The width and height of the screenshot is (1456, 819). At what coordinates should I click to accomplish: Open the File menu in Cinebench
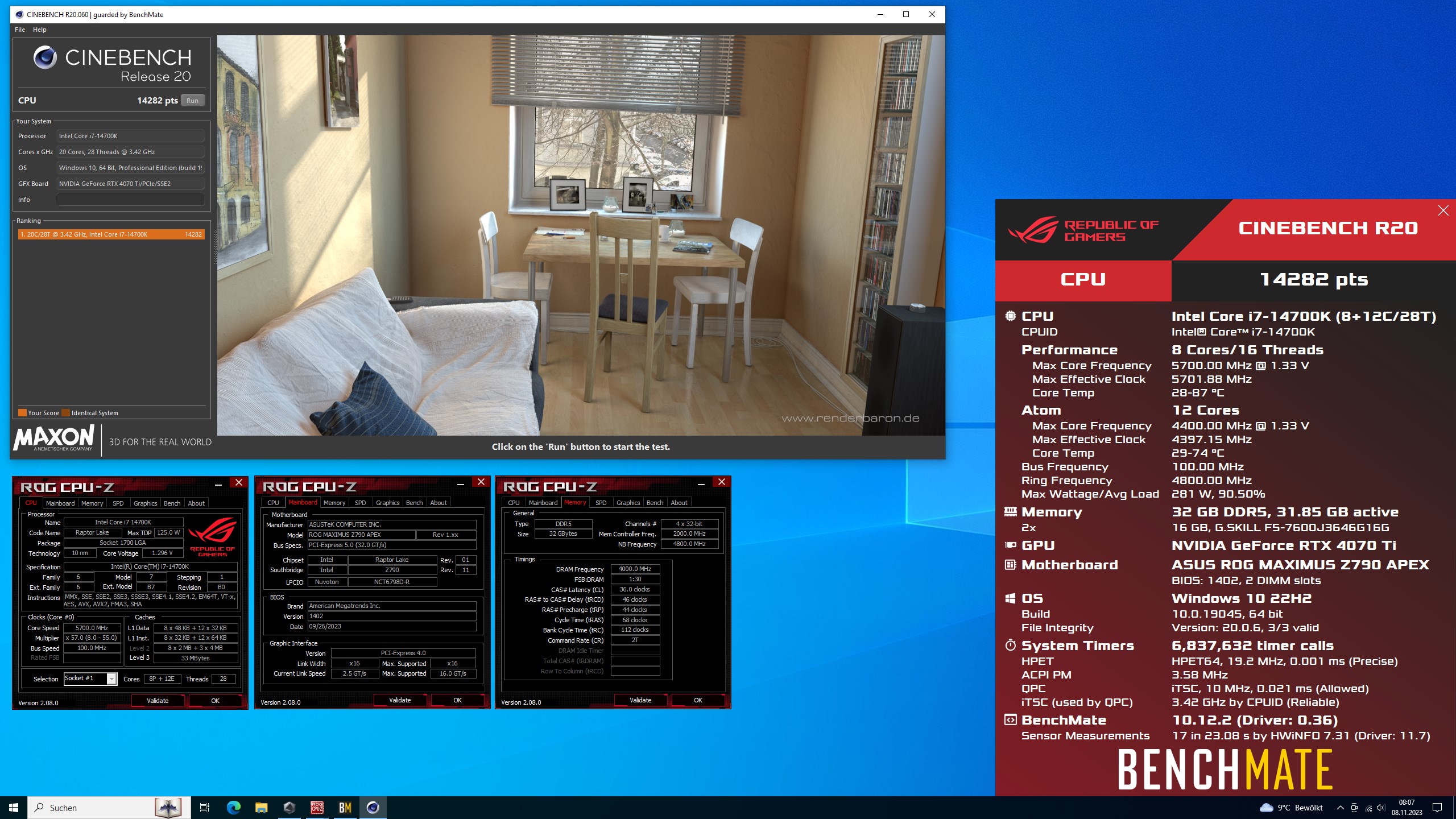[20, 30]
